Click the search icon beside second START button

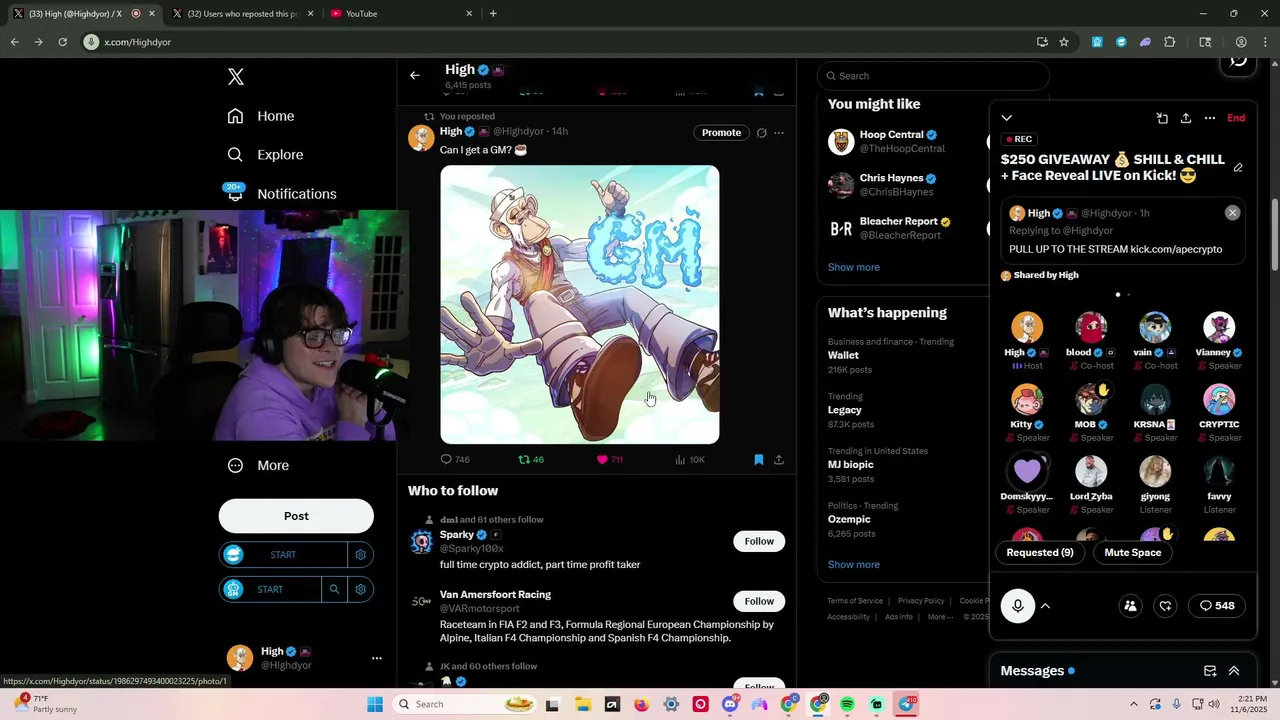click(x=335, y=590)
